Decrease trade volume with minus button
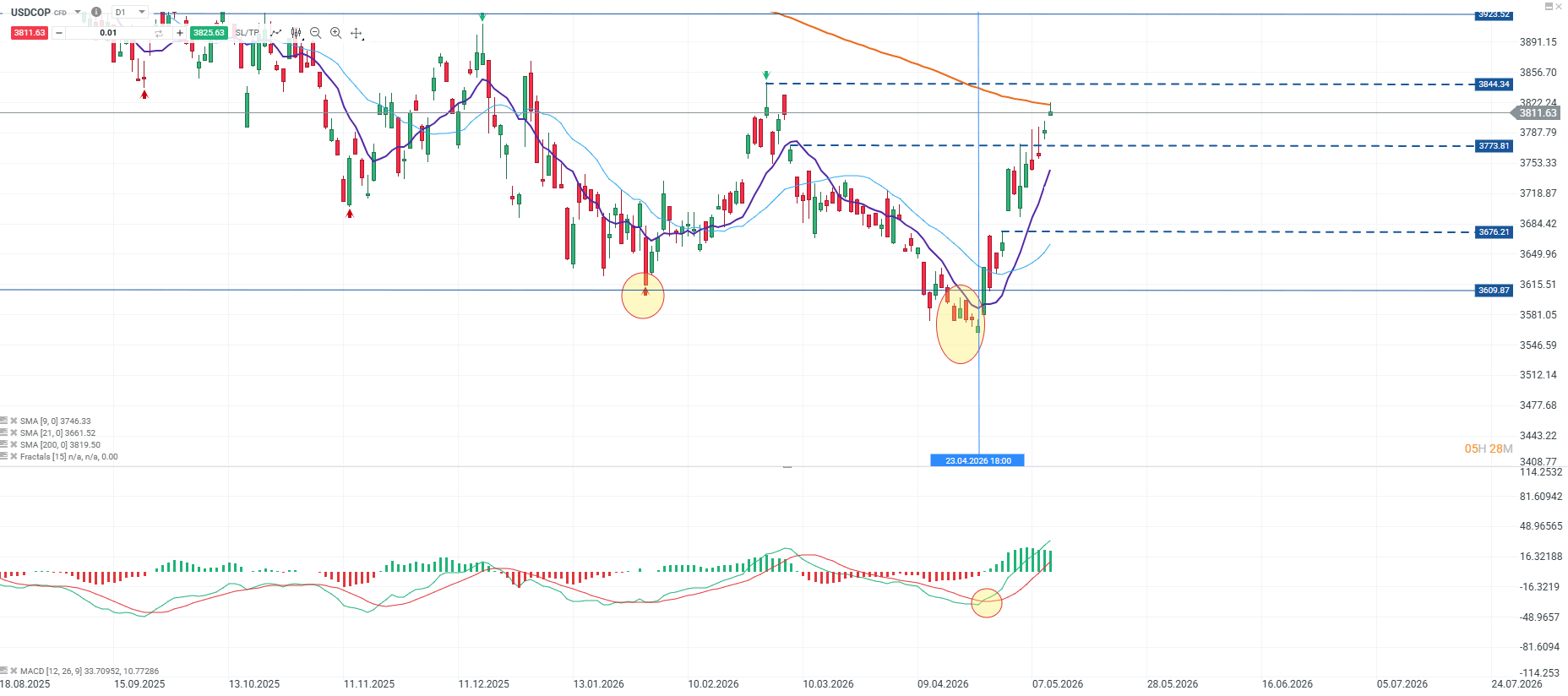Viewport: 1568px width, 696px height. [58, 33]
